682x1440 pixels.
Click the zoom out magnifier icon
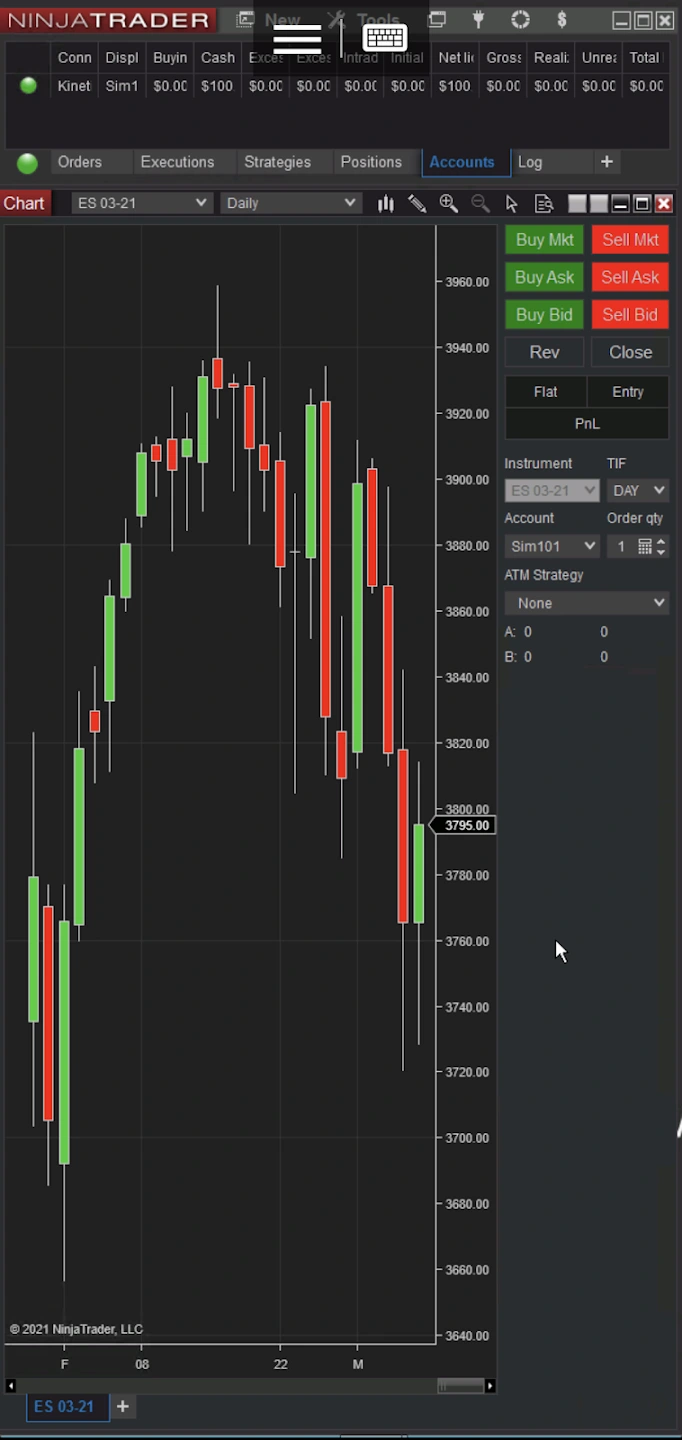coord(481,203)
